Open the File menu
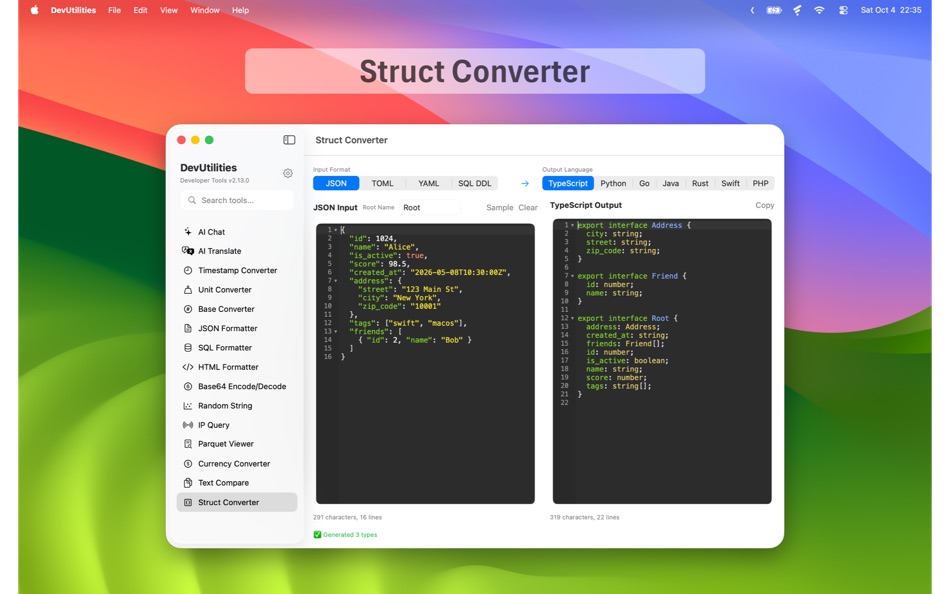950x594 pixels. click(x=114, y=10)
